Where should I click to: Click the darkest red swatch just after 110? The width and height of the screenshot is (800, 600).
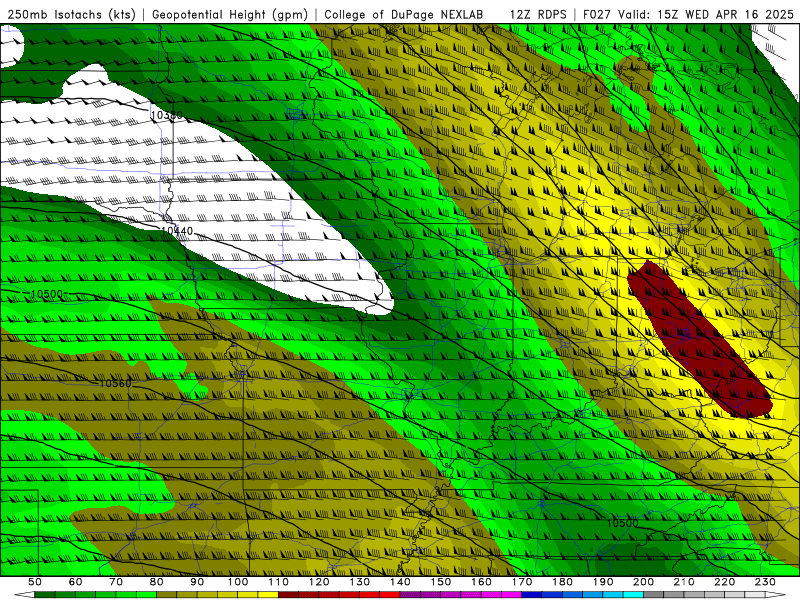289,595
